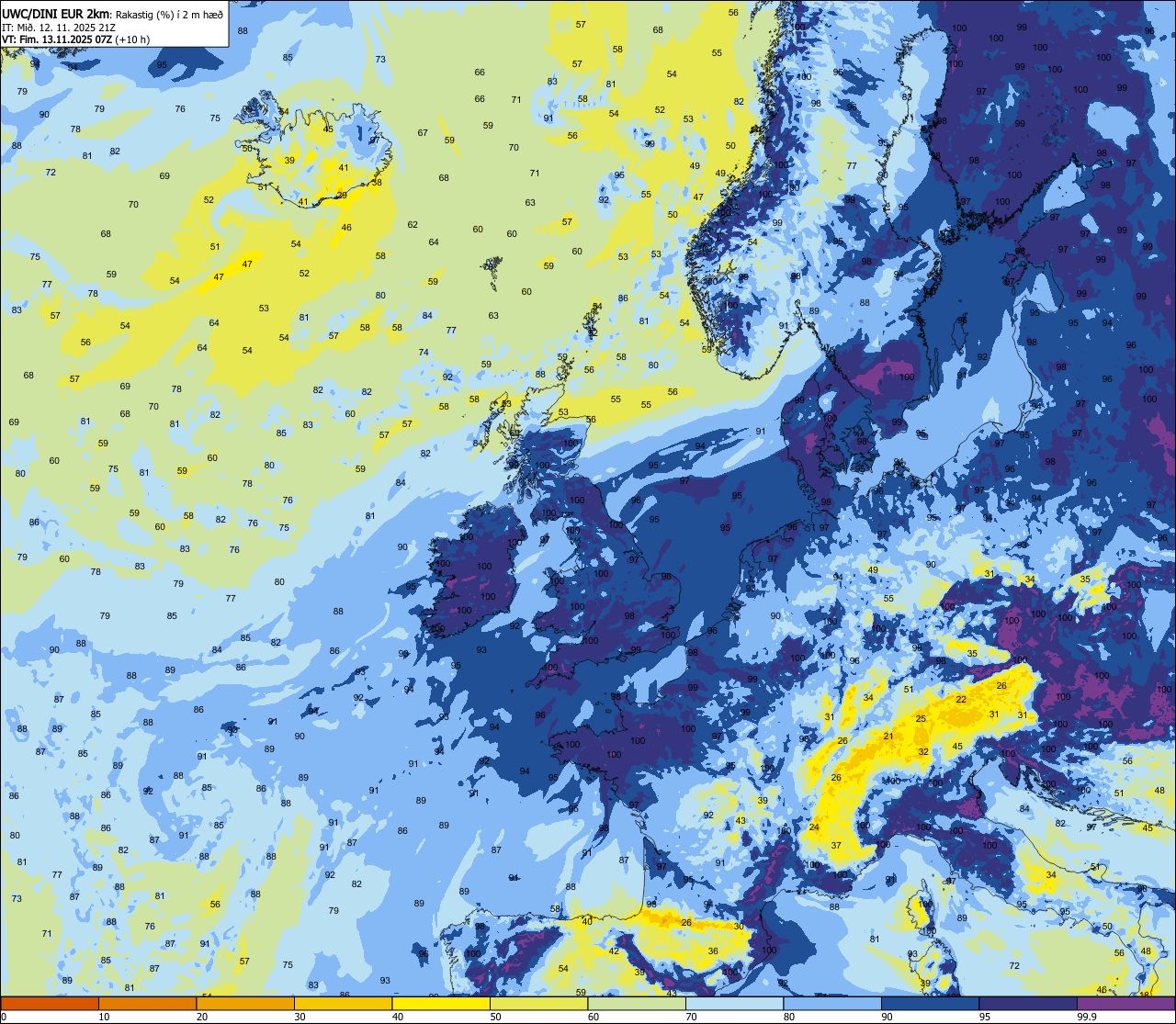
Task: Click the dark blue 90–95 legend swatch
Action: [x=930, y=1003]
